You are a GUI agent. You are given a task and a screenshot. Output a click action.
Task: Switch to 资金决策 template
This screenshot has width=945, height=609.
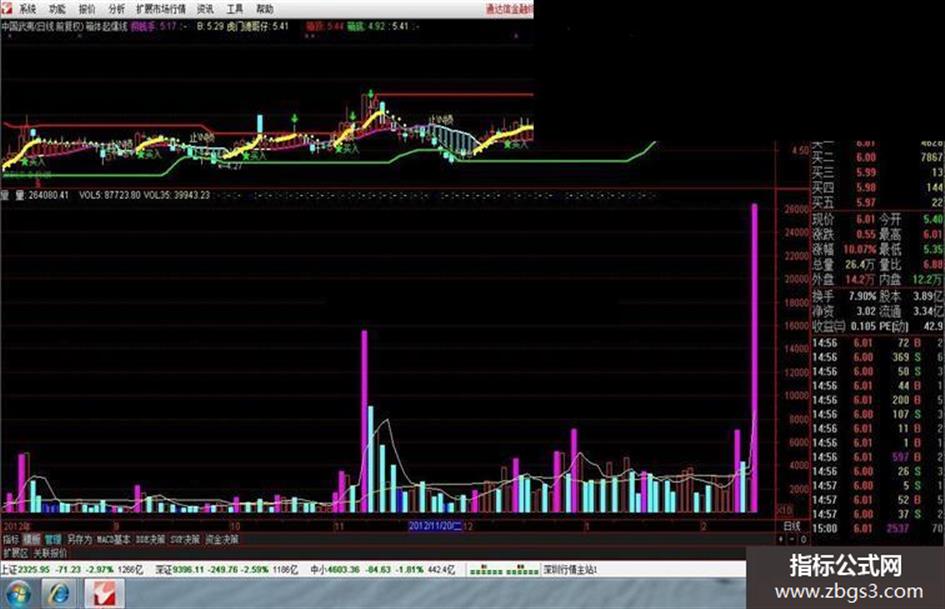[222, 540]
